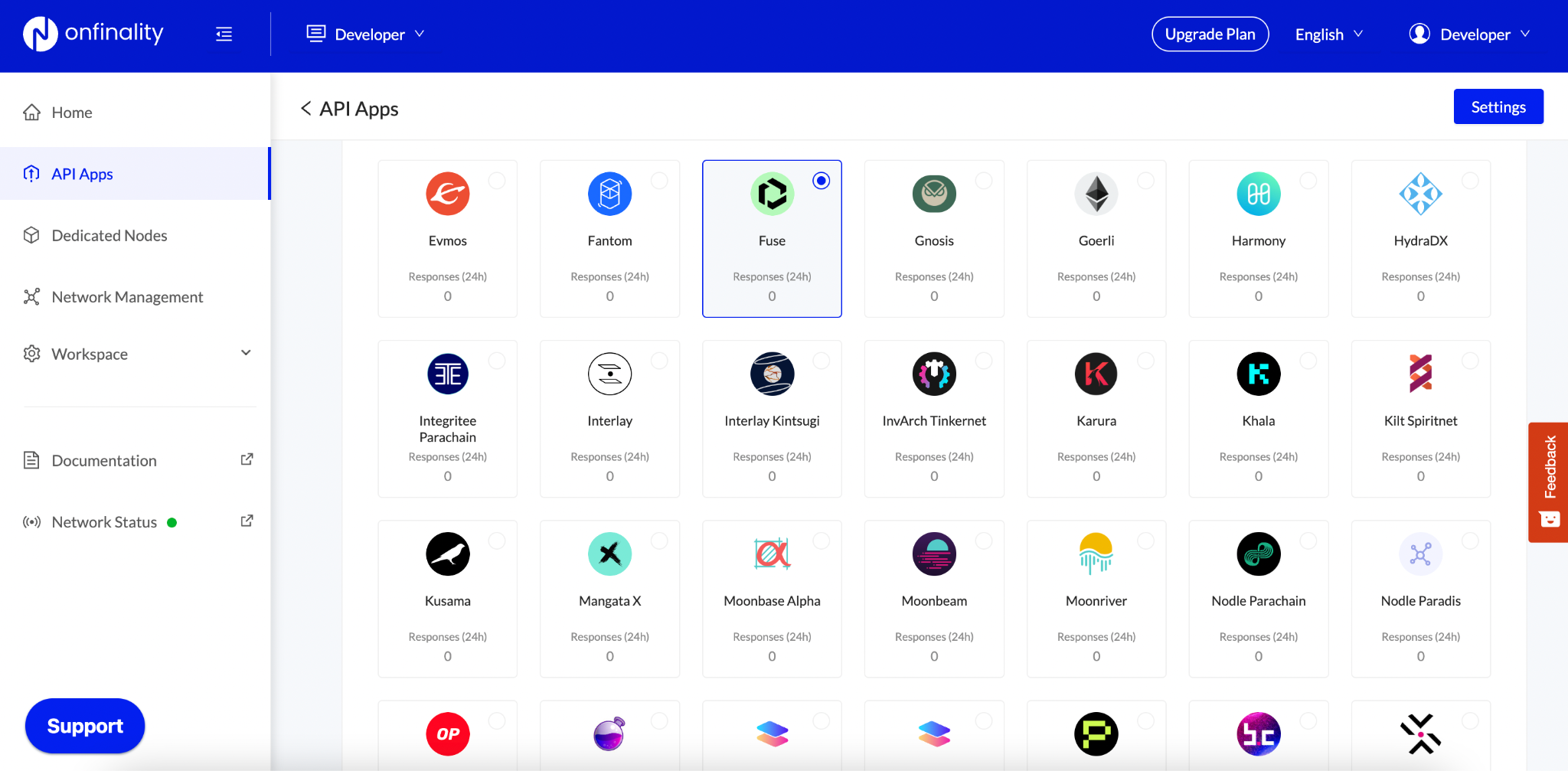Click the Nodle Paradis logo
The image size is (1568, 771).
[1421, 554]
